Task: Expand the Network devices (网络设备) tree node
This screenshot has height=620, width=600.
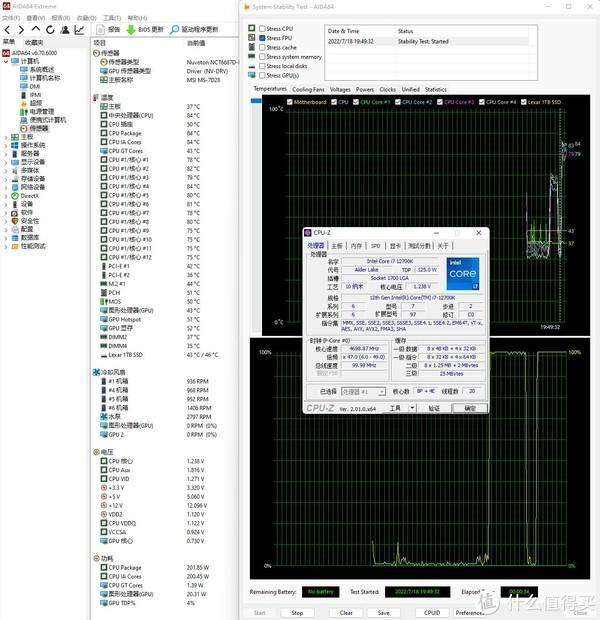Action: coord(6,187)
